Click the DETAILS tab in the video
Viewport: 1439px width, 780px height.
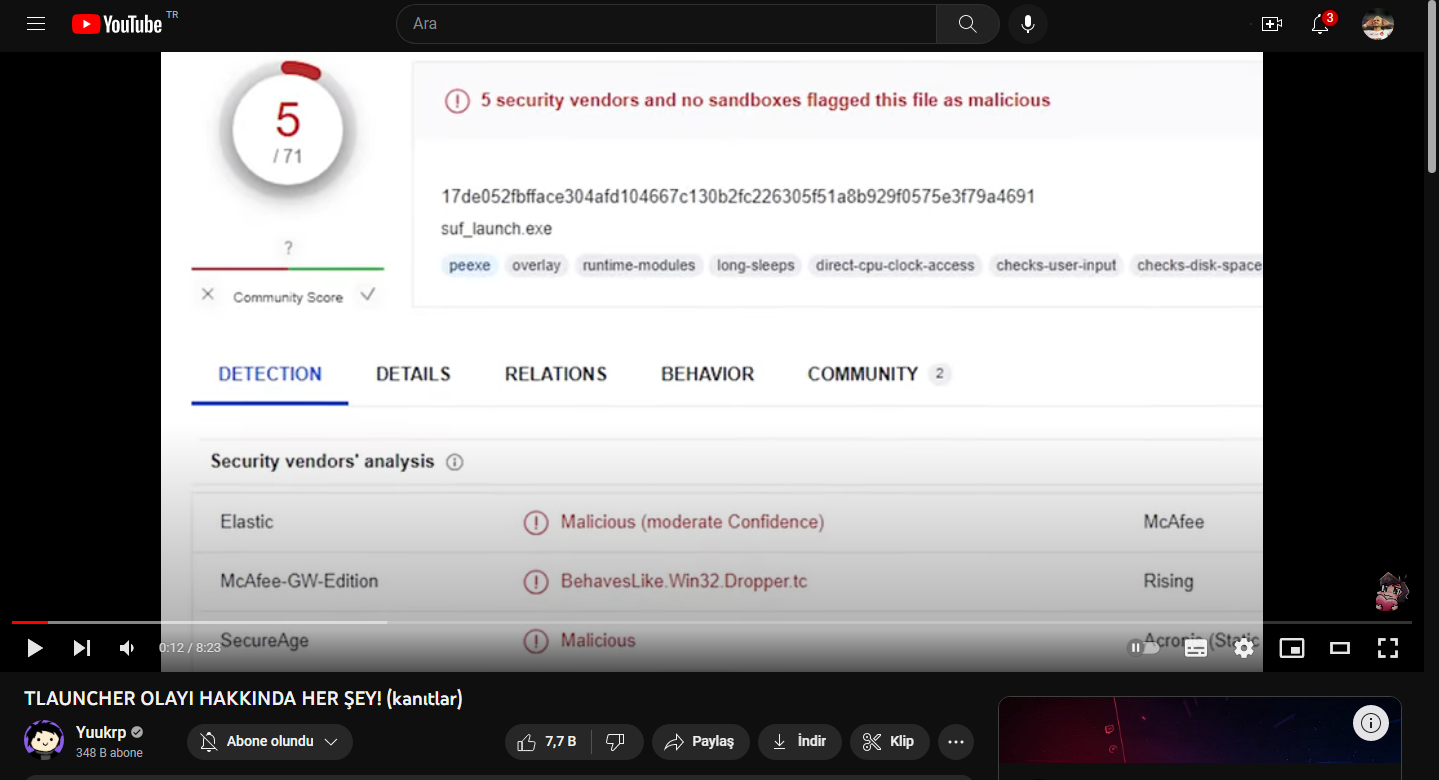coord(413,374)
